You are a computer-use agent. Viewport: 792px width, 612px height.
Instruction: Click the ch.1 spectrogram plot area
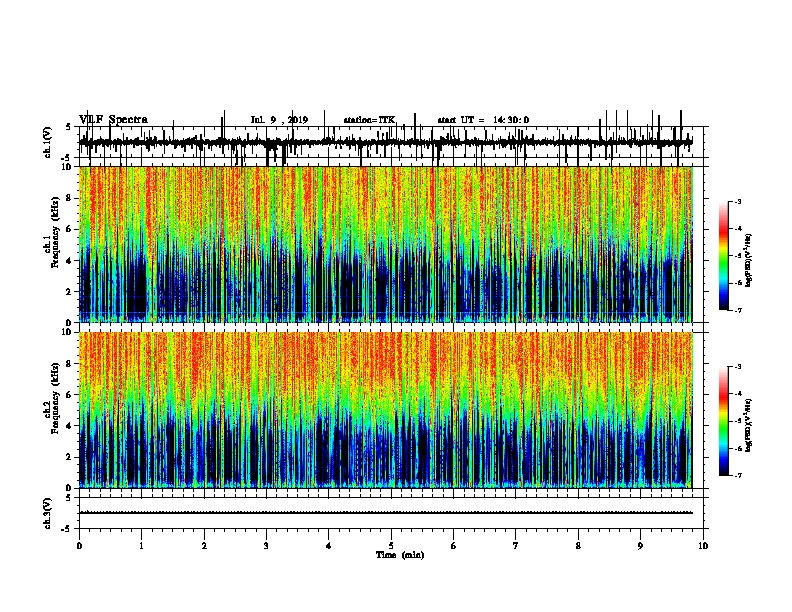click(386, 244)
